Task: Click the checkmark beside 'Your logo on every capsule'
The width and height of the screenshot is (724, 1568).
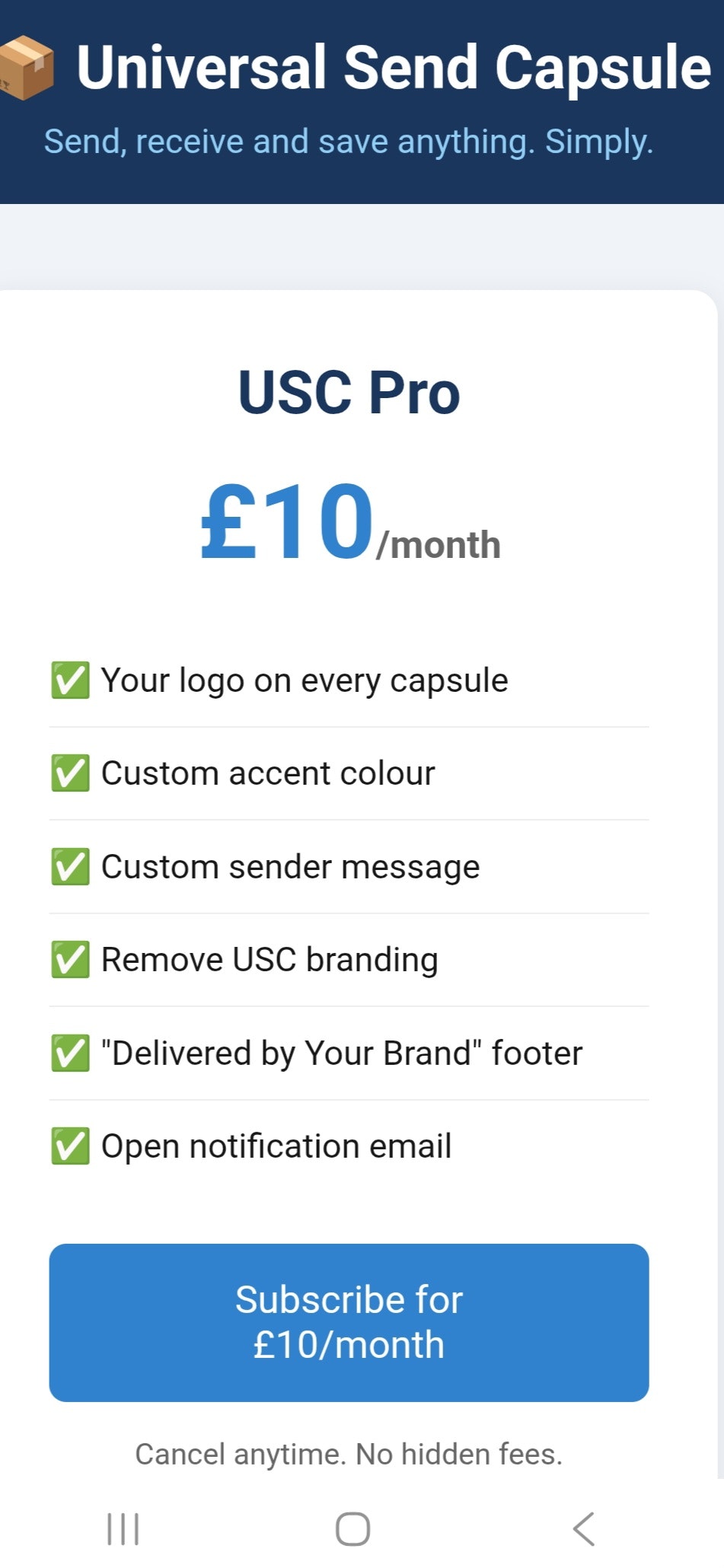Action: 69,679
